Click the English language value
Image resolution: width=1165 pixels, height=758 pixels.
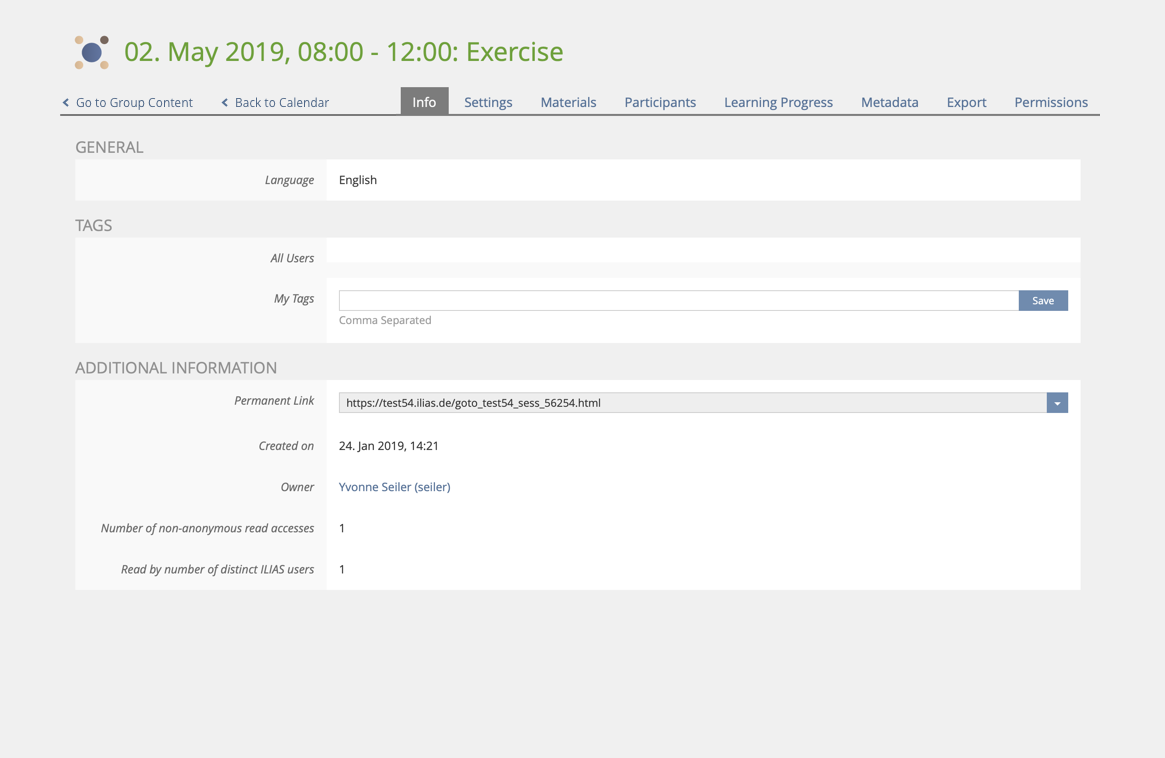(x=358, y=180)
